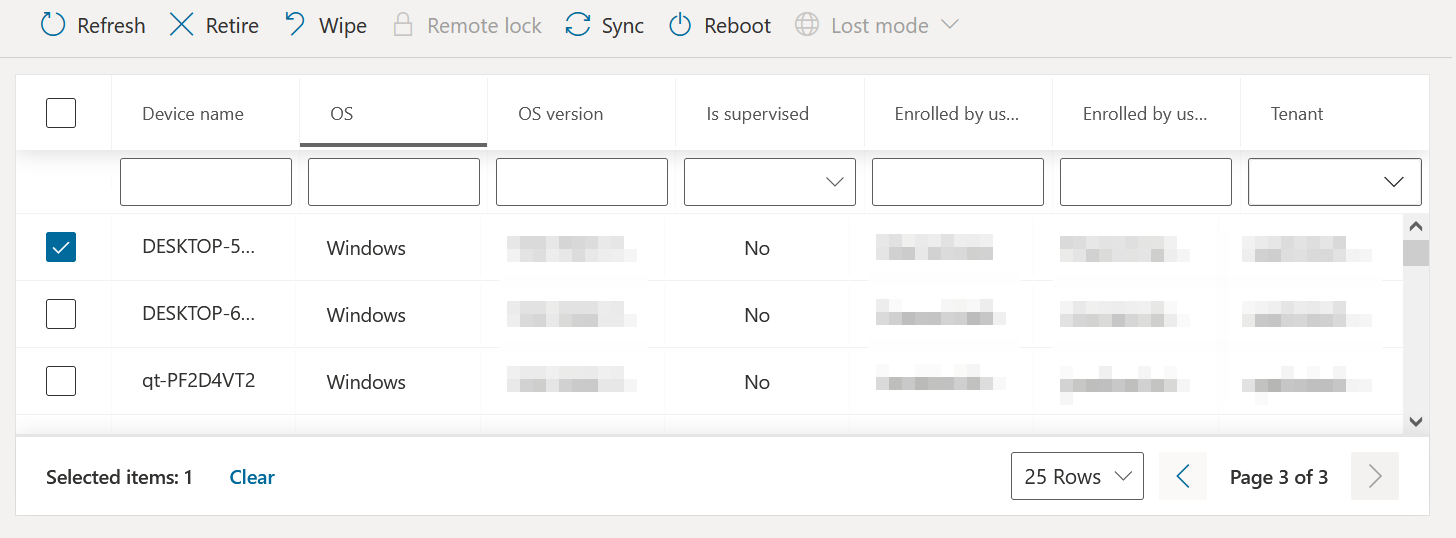The width and height of the screenshot is (1456, 538).
Task: Click the Refresh icon in toolbar
Action: pyautogui.click(x=53, y=25)
